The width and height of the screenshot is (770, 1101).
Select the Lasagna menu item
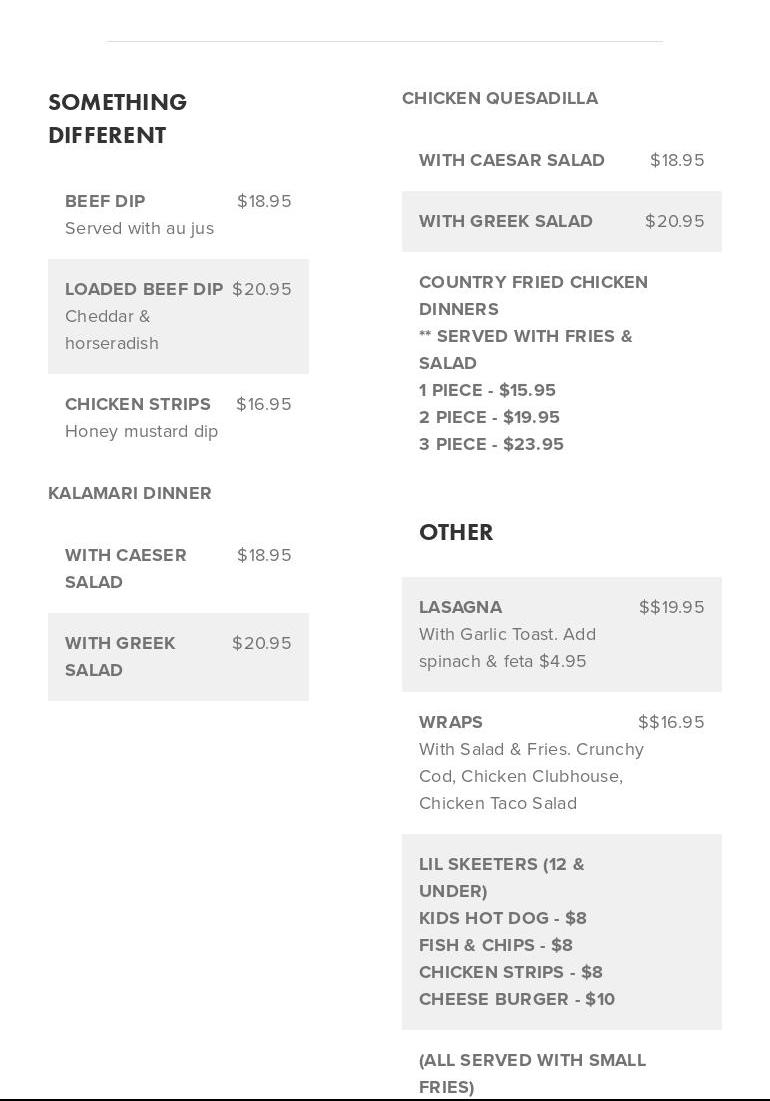tap(460, 607)
